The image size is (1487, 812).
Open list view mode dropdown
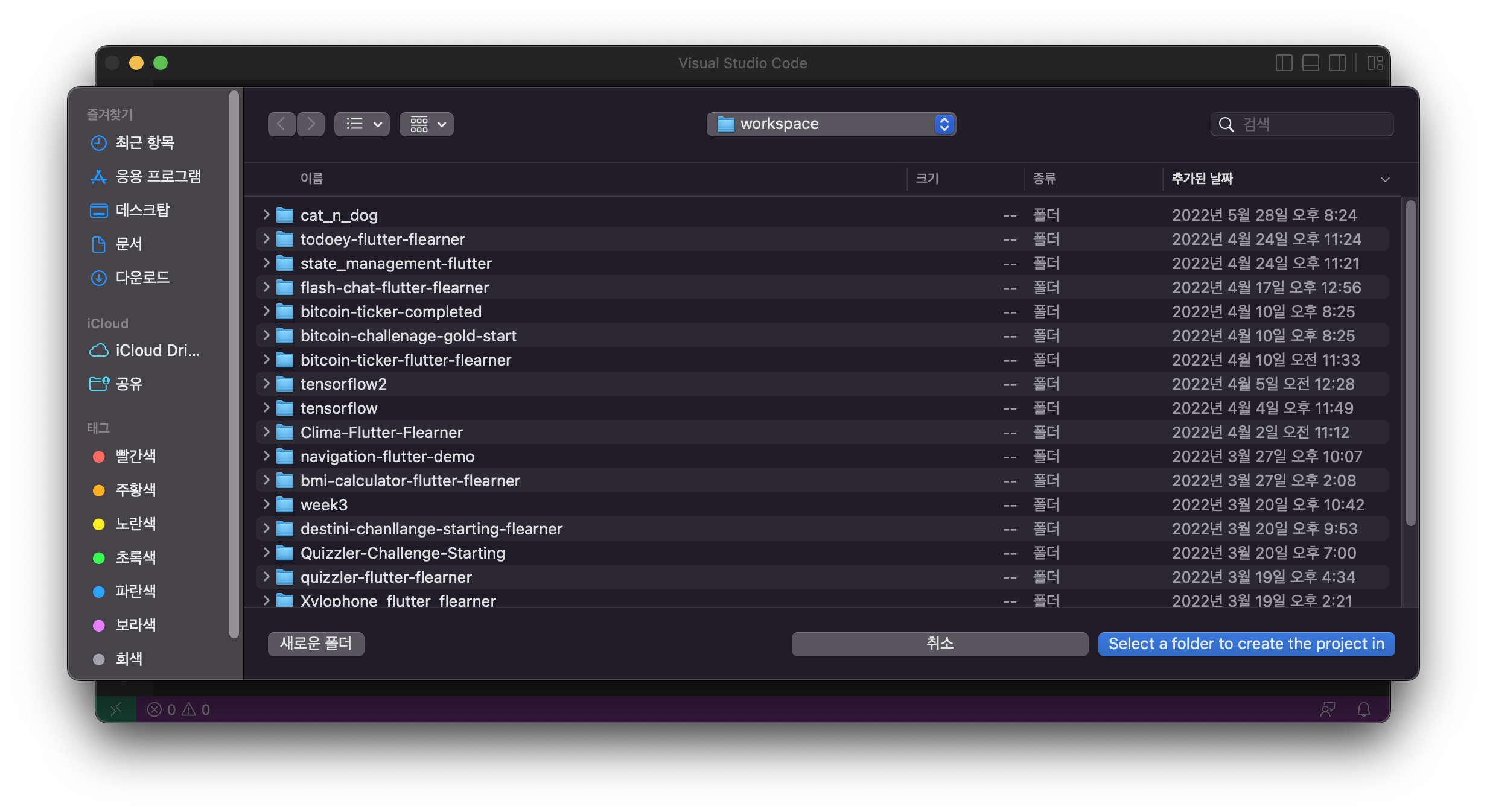362,124
